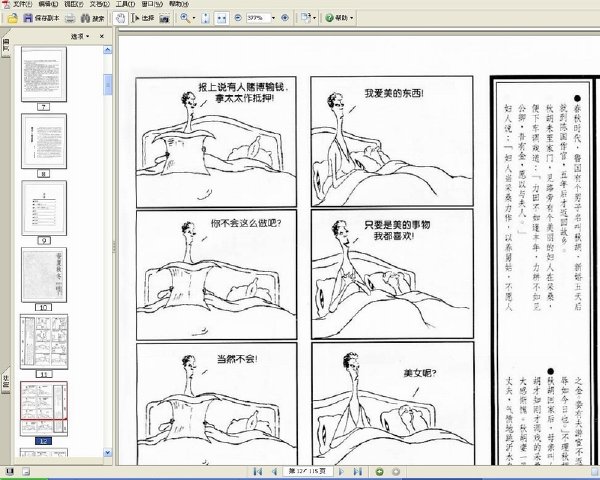Open the 帮助 (Help) menu in the menu bar
The width and height of the screenshot is (600, 480).
[179, 4]
